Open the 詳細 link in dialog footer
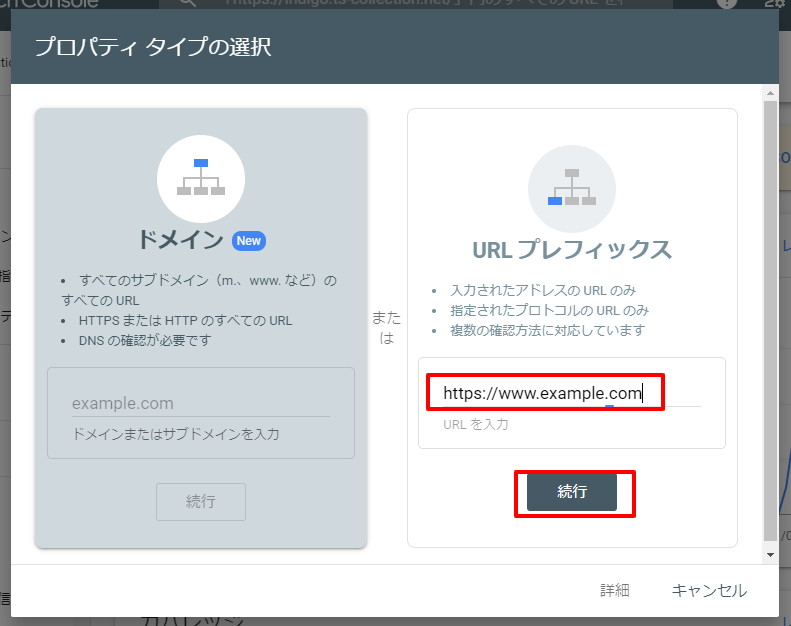 [x=614, y=591]
